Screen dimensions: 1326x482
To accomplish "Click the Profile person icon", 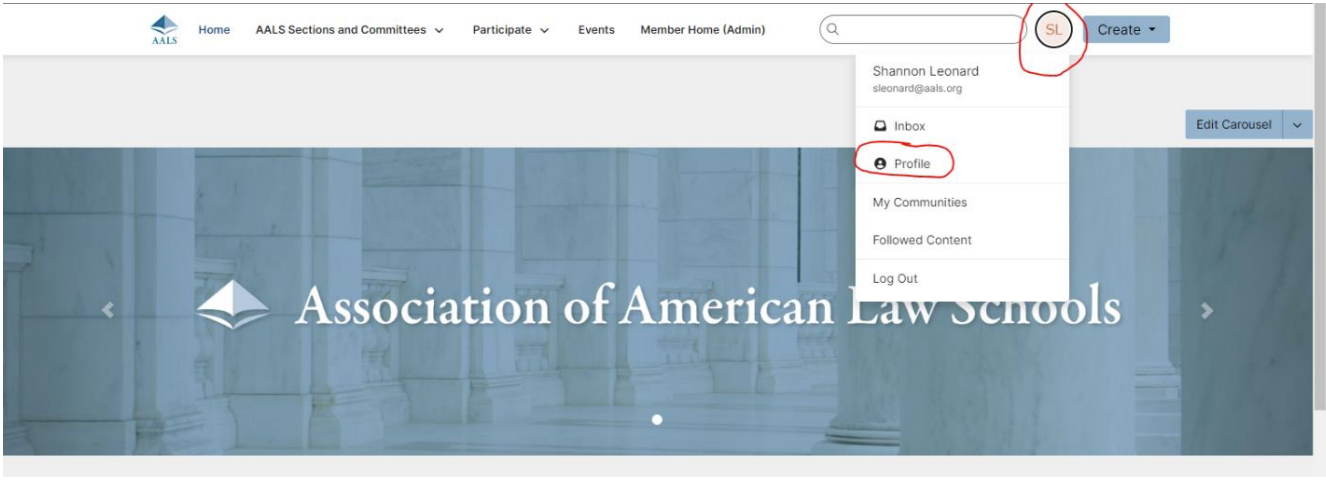I will pyautogui.click(x=880, y=163).
